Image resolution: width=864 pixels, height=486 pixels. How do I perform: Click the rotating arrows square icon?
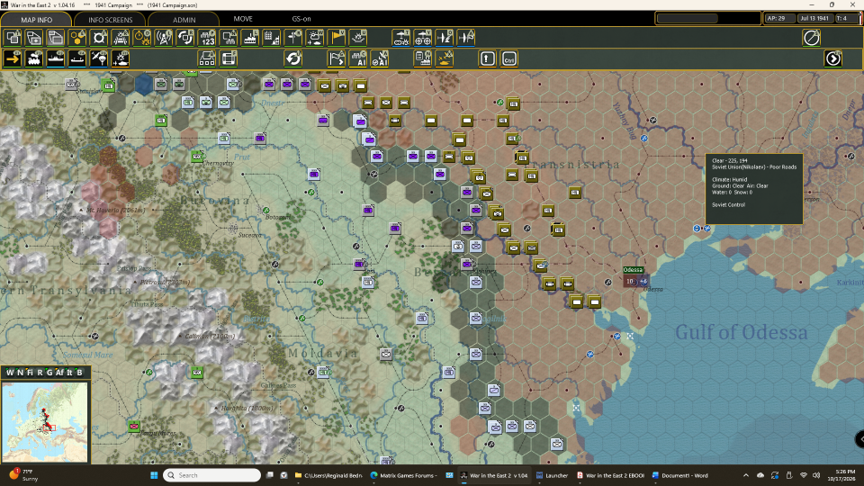coord(185,38)
